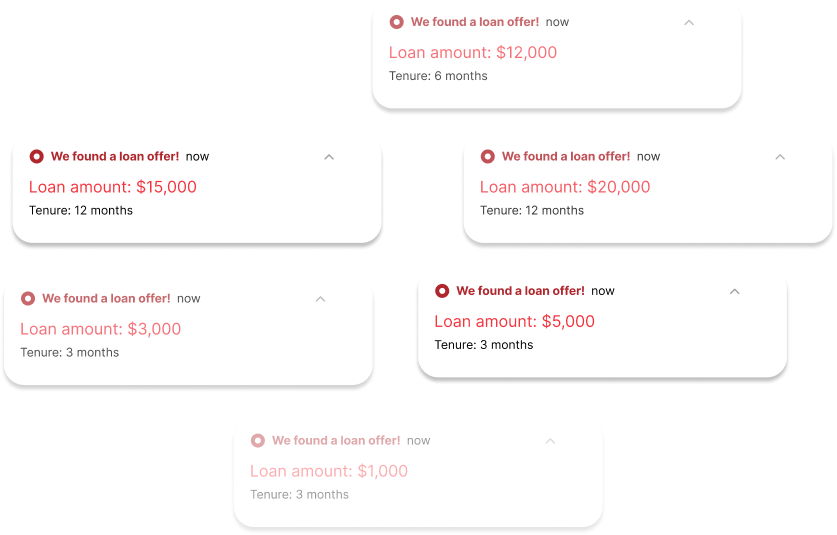This screenshot has width=837, height=535.
Task: Click the "We found a loan offer!" title above $1,000
Action: (336, 440)
